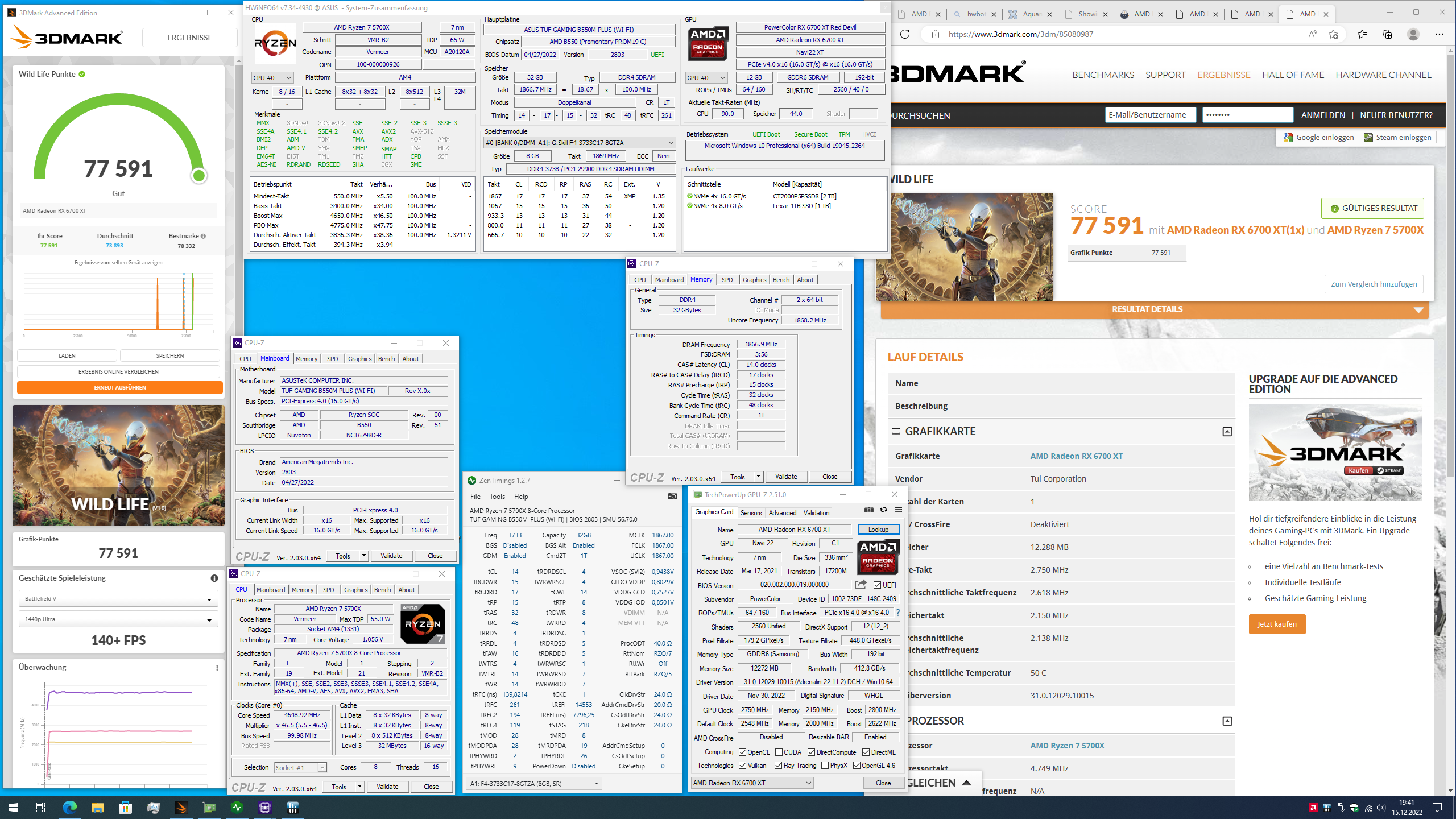
Task: Click the E-Mail/Benutzername input field
Action: click(1151, 115)
